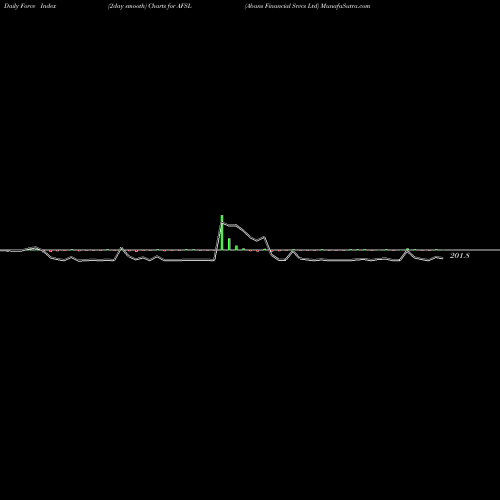The width and height of the screenshot is (500, 500).
Task: Click the '(2day smooth) Charts for AFSL' text
Action: (150, 6)
